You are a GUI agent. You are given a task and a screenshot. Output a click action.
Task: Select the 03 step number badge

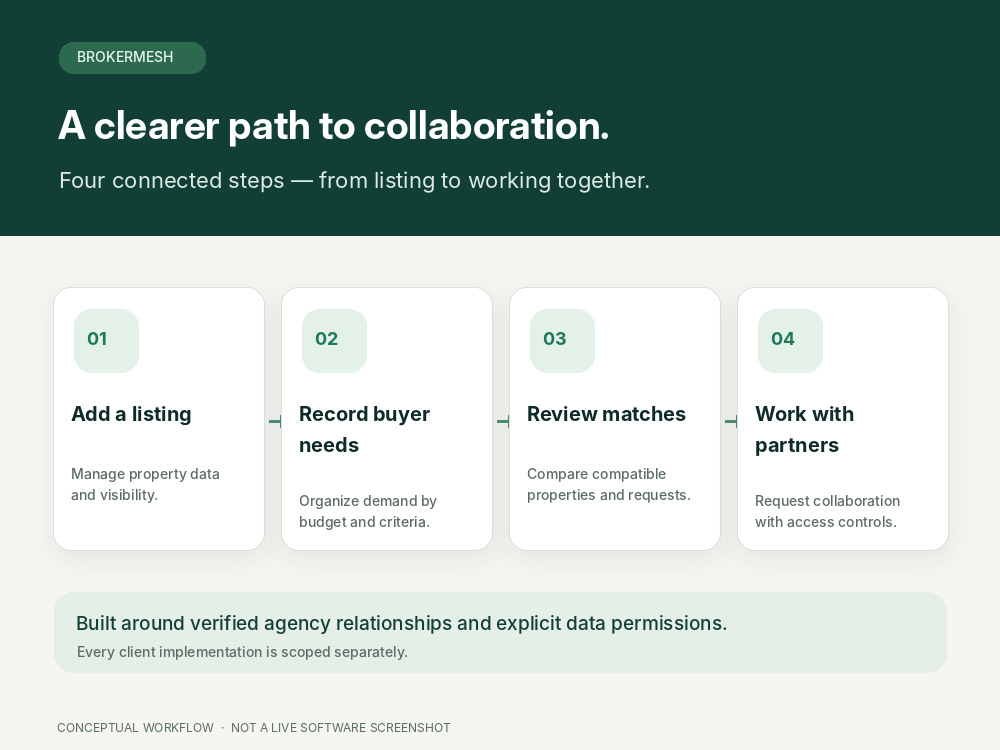(x=562, y=341)
